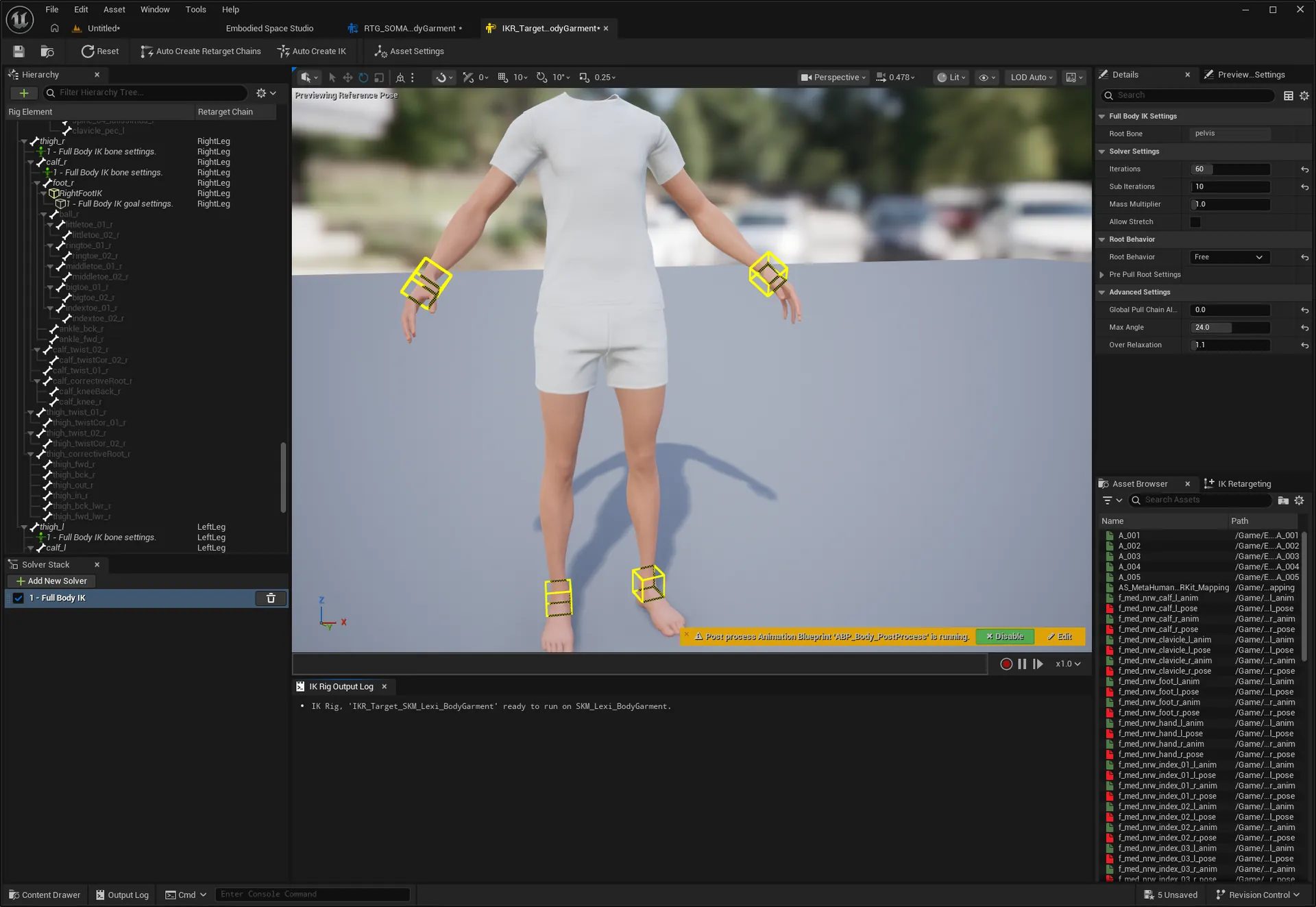The height and width of the screenshot is (907, 1316).
Task: Delete the Full Body IK solver
Action: click(271, 598)
